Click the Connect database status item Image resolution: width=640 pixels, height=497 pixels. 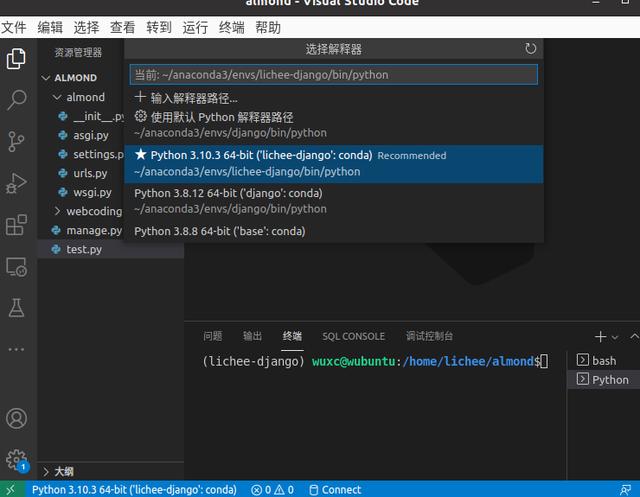coord(335,490)
